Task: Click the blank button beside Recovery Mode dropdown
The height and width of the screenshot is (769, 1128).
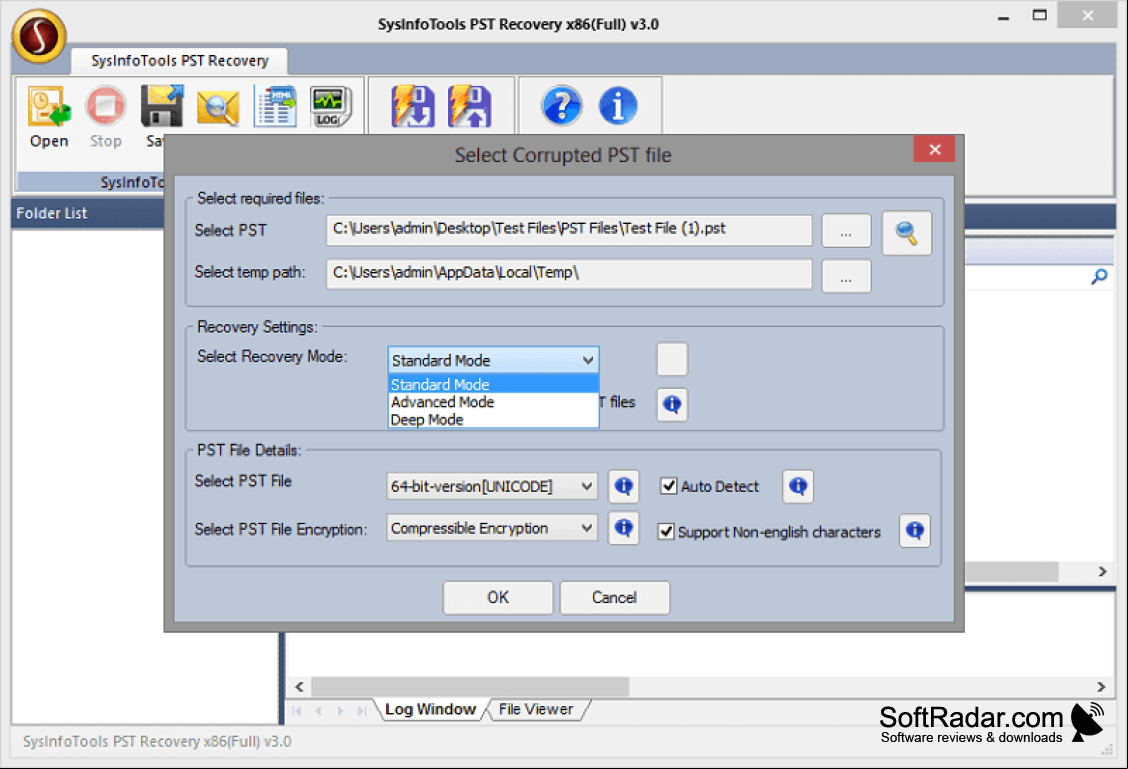Action: (x=672, y=359)
